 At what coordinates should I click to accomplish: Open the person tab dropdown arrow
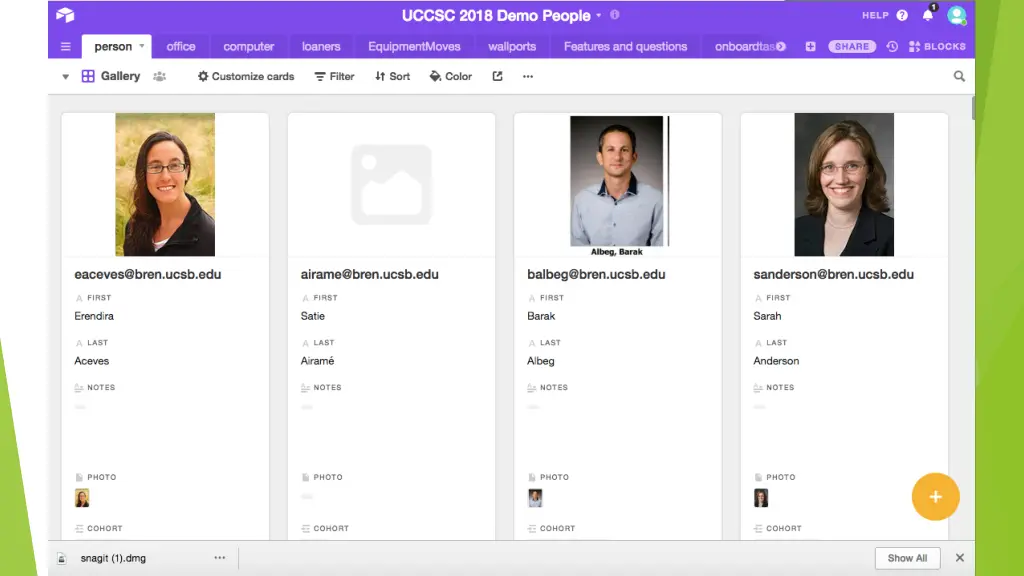tap(142, 46)
